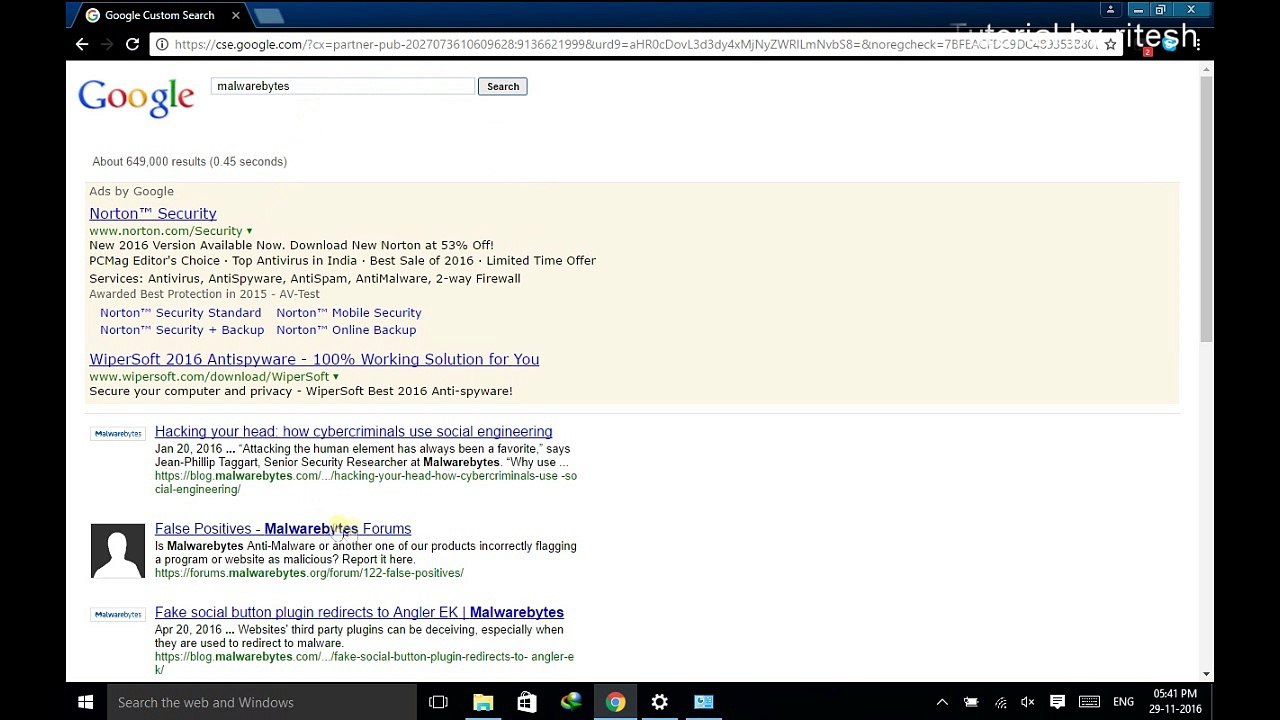
Task: Click the page scrollbar down arrow
Action: 1207,675
